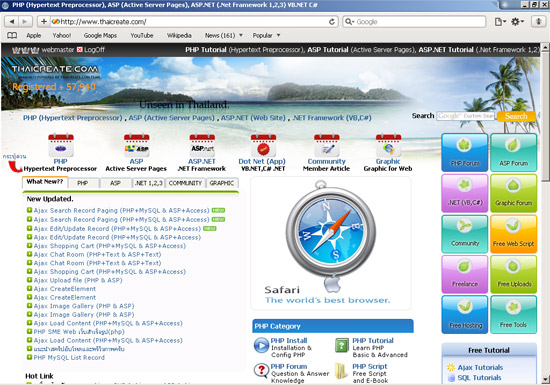Open the page menu icon
This screenshot has height=386, width=550.
[x=500, y=22]
